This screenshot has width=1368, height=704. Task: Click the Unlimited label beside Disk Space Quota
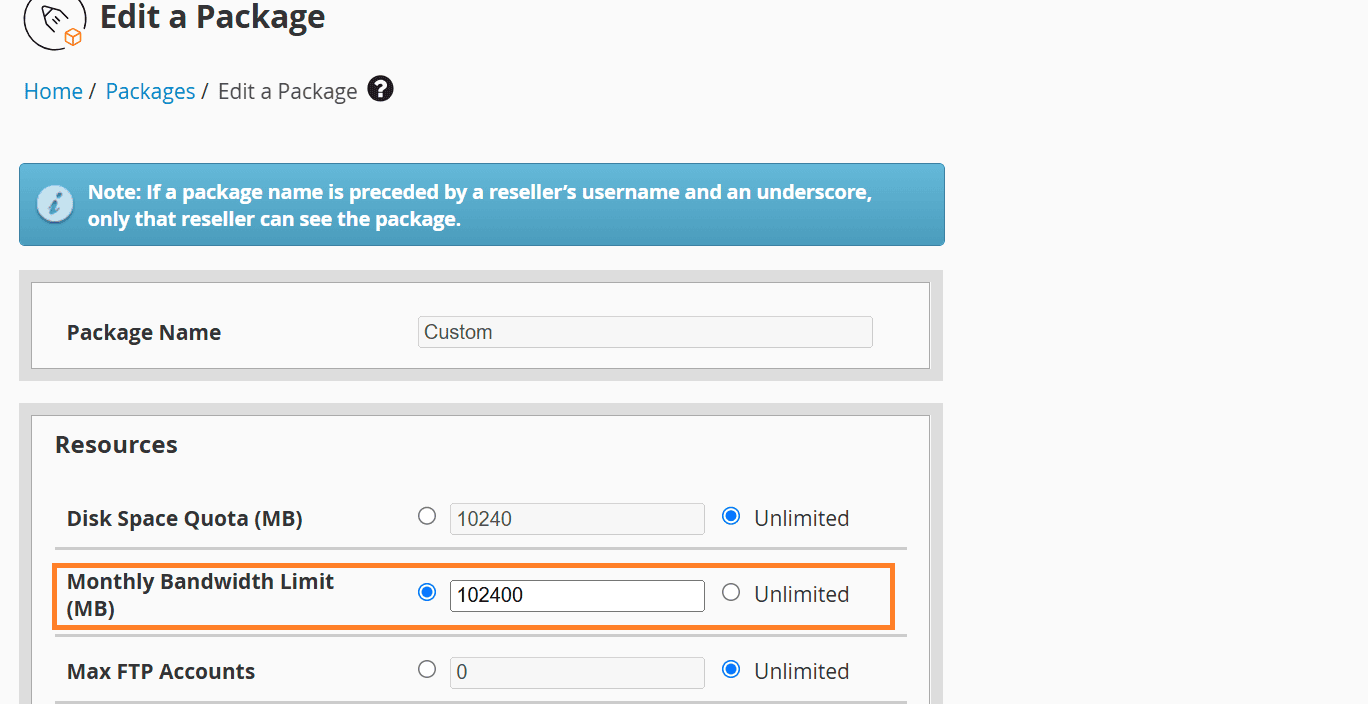pos(801,518)
